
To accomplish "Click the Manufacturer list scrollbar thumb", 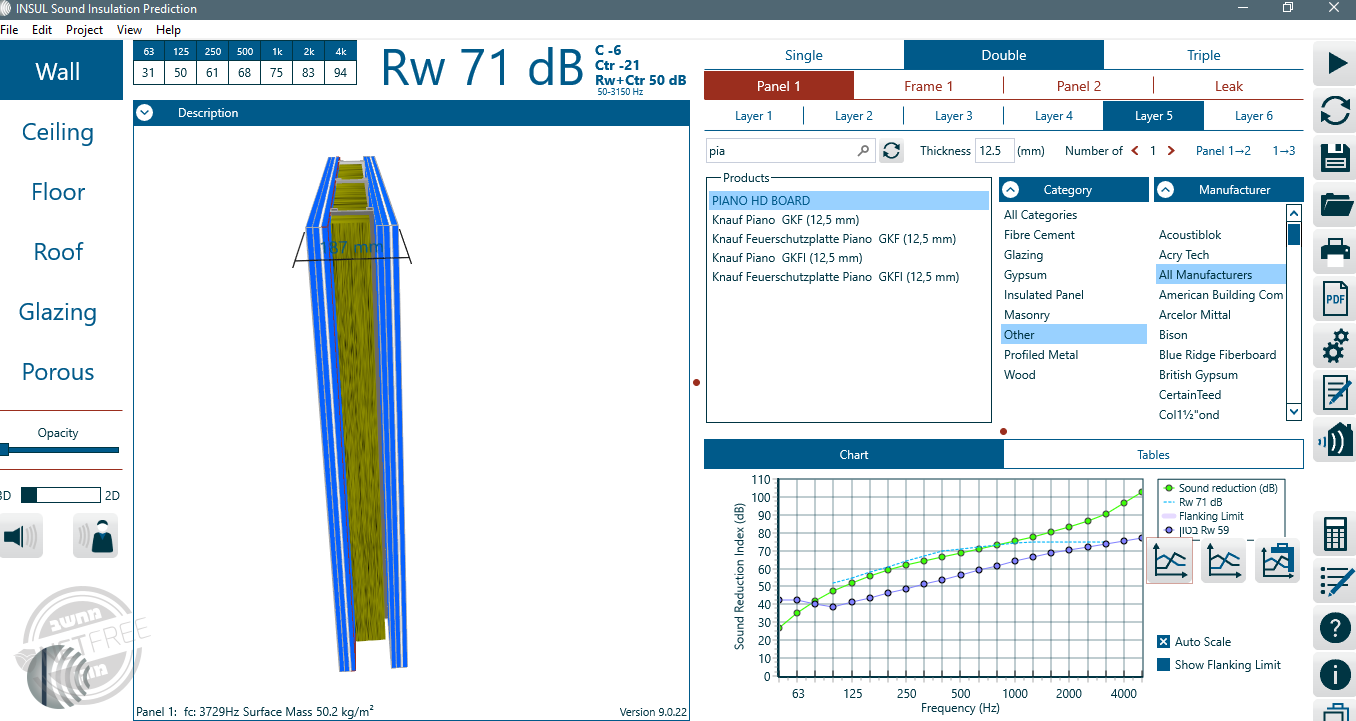I will pos(1294,234).
